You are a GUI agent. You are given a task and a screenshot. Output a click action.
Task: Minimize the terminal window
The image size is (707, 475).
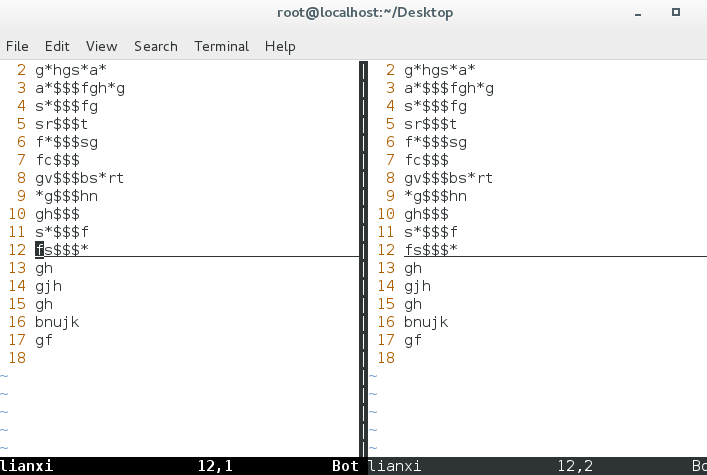point(638,13)
